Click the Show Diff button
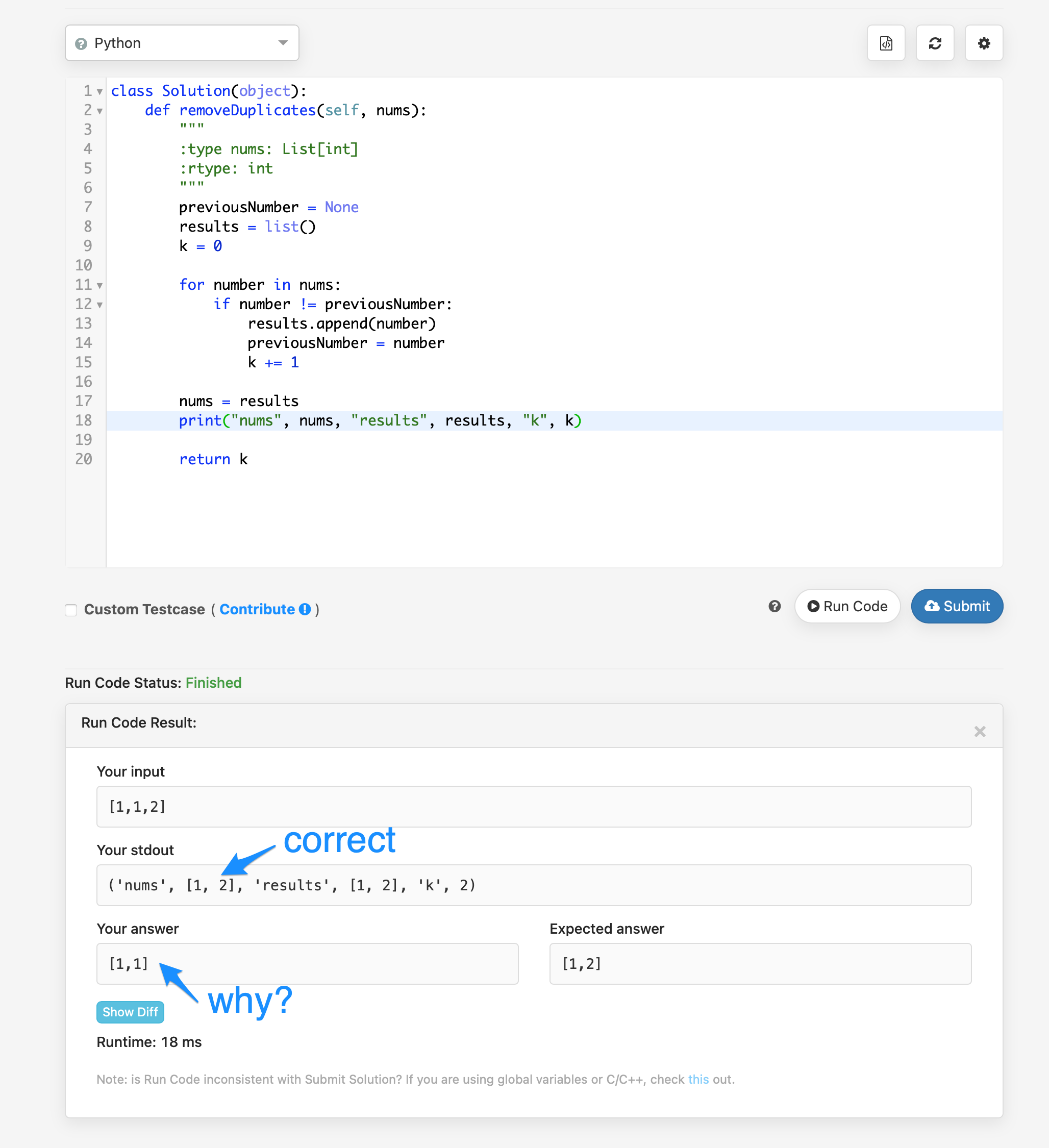 pyautogui.click(x=131, y=1012)
